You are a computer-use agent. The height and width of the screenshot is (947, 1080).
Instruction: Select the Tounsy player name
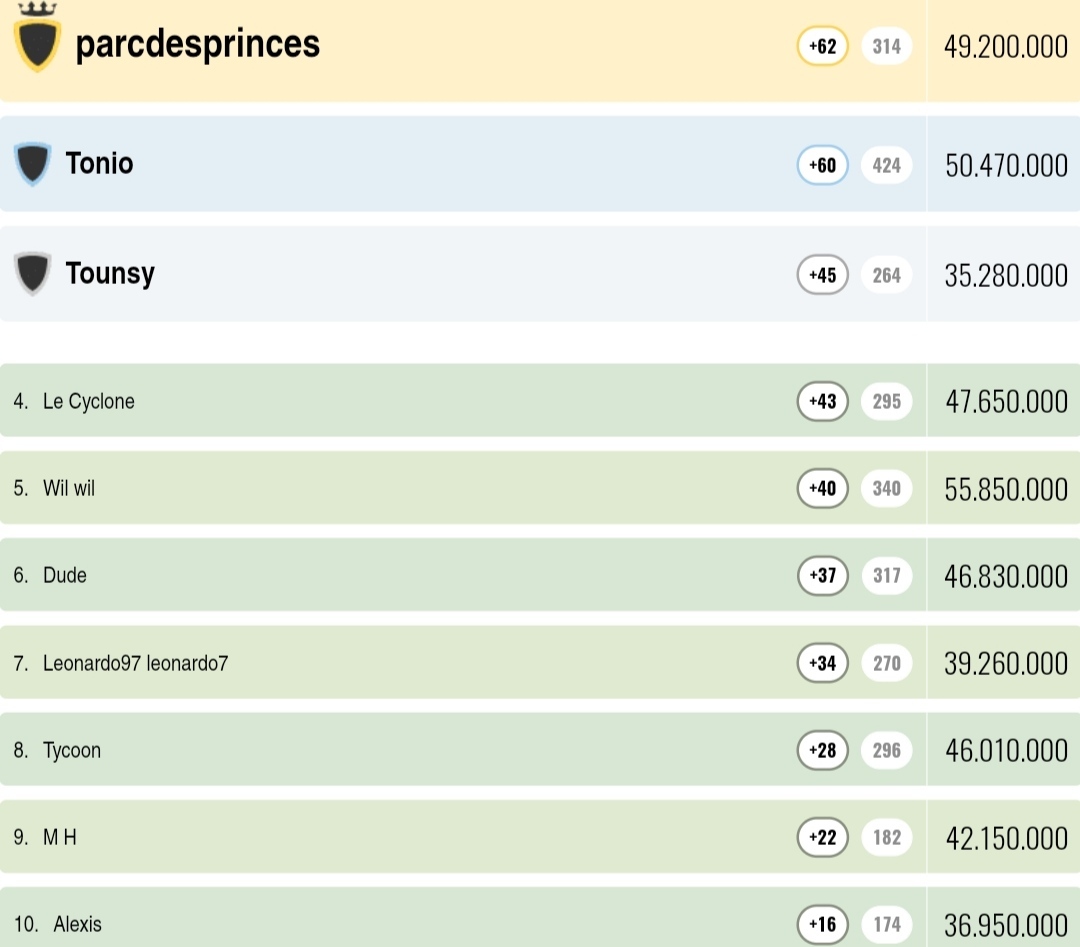coord(110,273)
